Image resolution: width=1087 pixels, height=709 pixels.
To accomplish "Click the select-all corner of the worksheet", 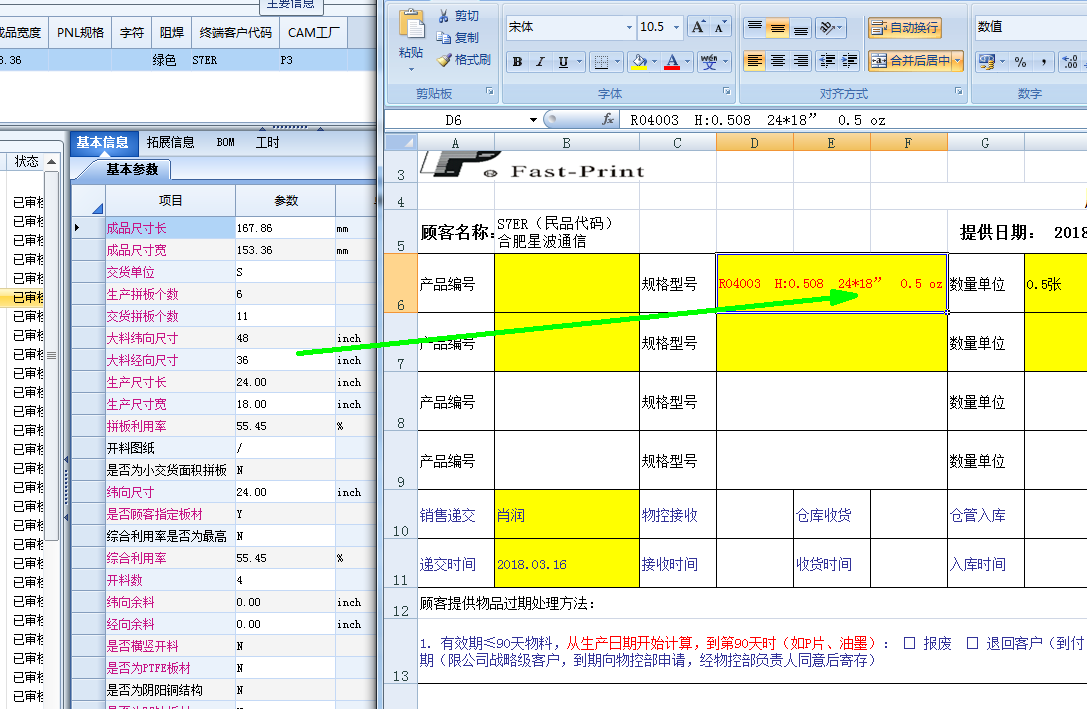I will pos(401,143).
